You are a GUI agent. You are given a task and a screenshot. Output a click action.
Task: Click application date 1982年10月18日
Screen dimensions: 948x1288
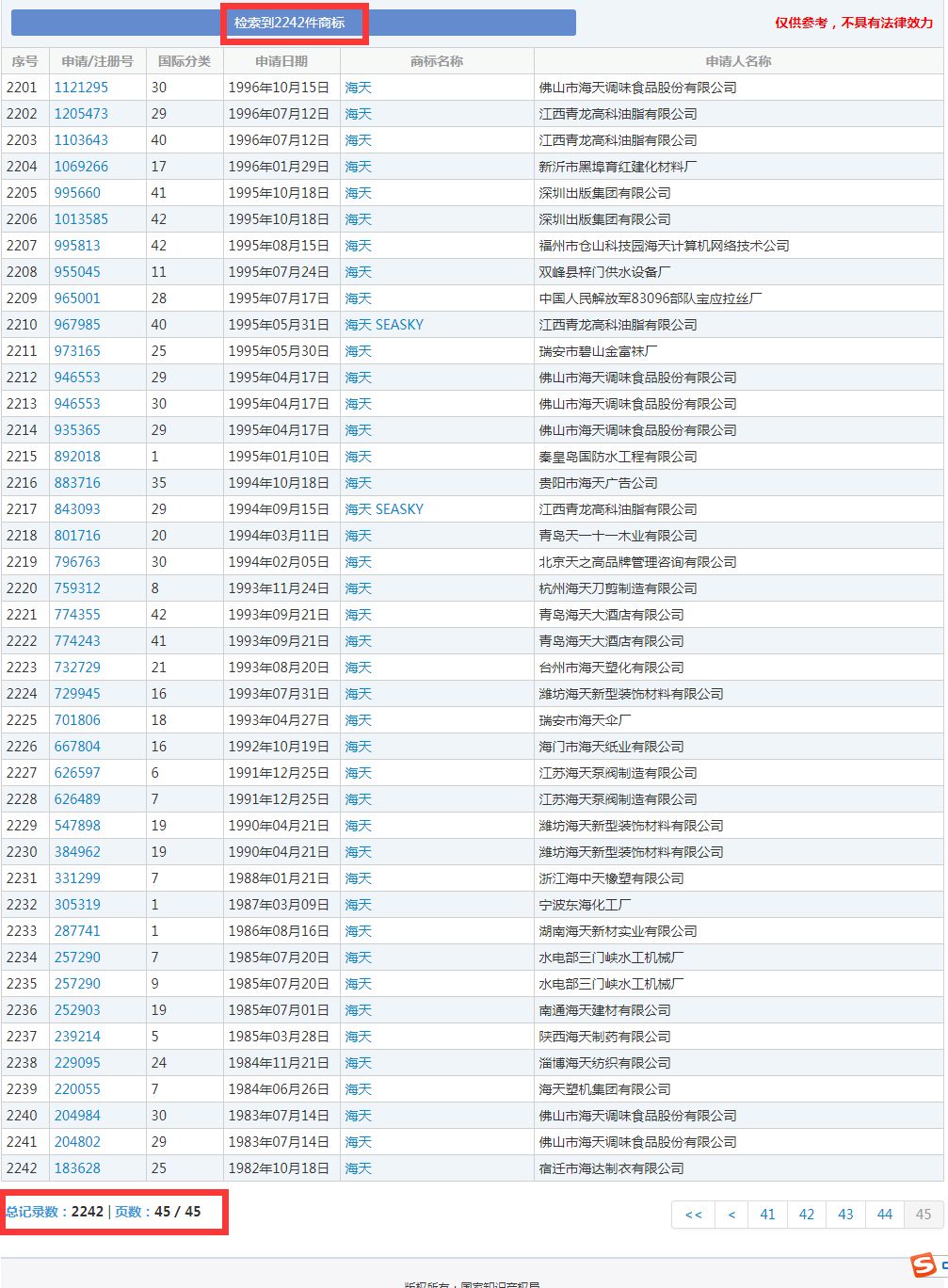(279, 1168)
